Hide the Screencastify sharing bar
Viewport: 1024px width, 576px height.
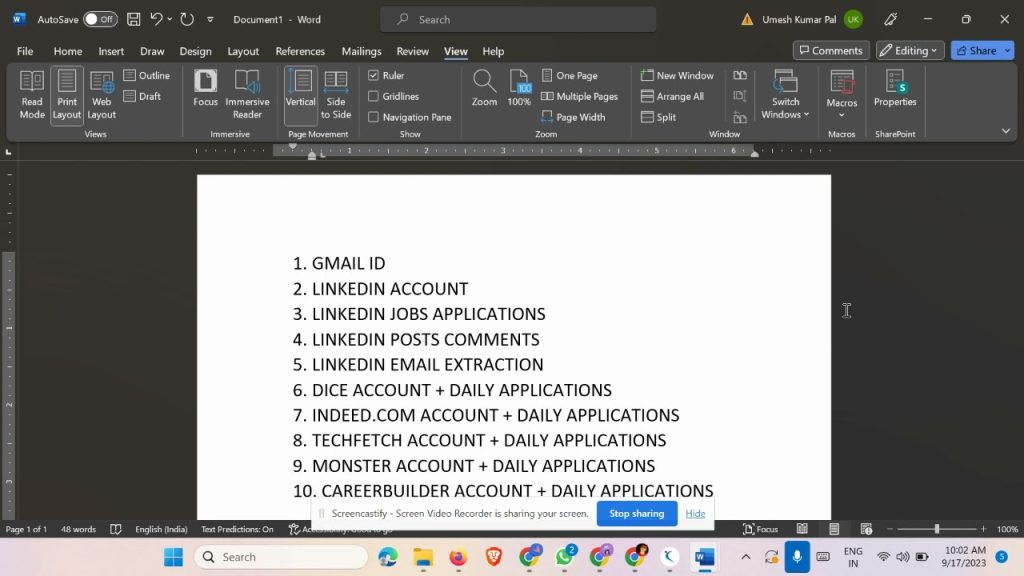pos(695,513)
